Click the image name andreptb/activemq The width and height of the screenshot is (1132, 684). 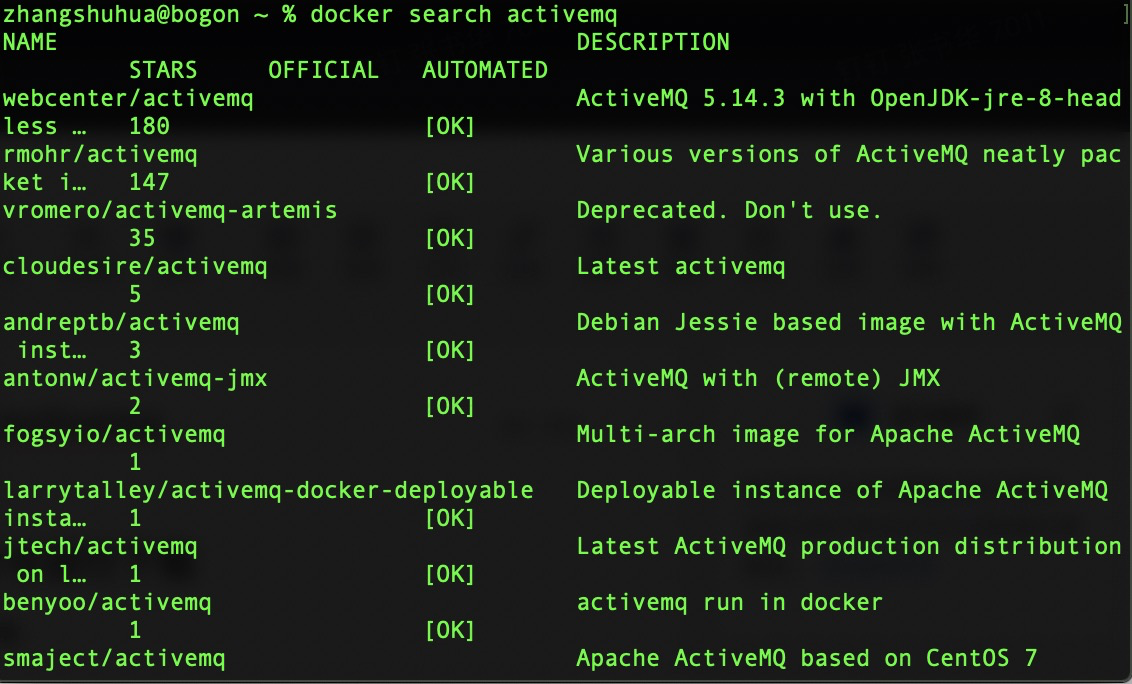pos(121,322)
